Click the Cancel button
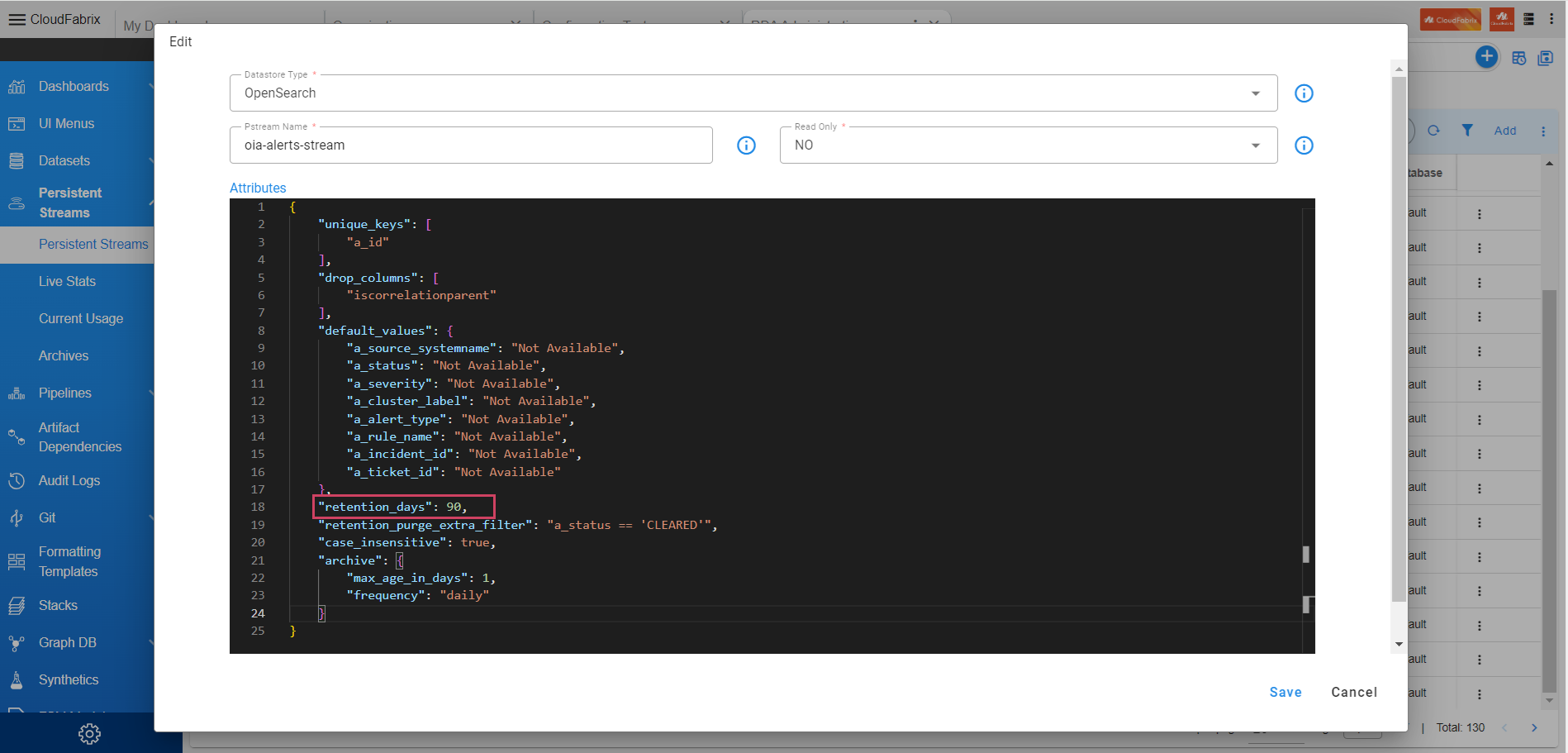Screen dimensions: 1568x753 point(1353,692)
